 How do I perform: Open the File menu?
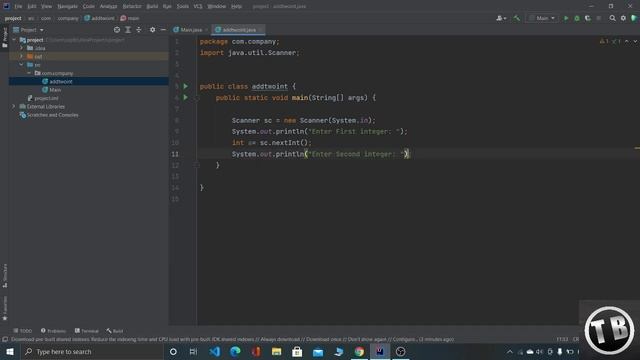[x=18, y=7]
